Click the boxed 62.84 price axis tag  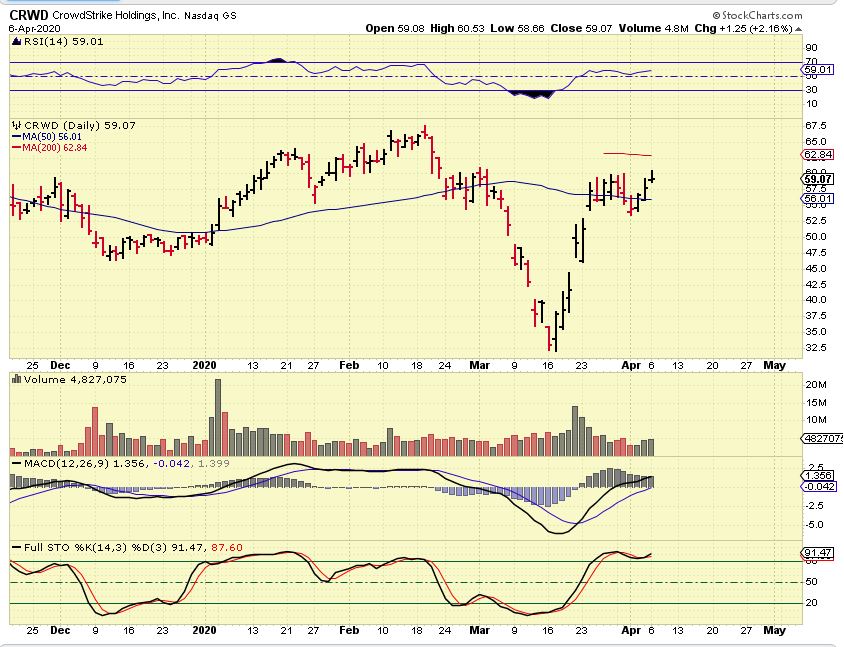pos(818,155)
